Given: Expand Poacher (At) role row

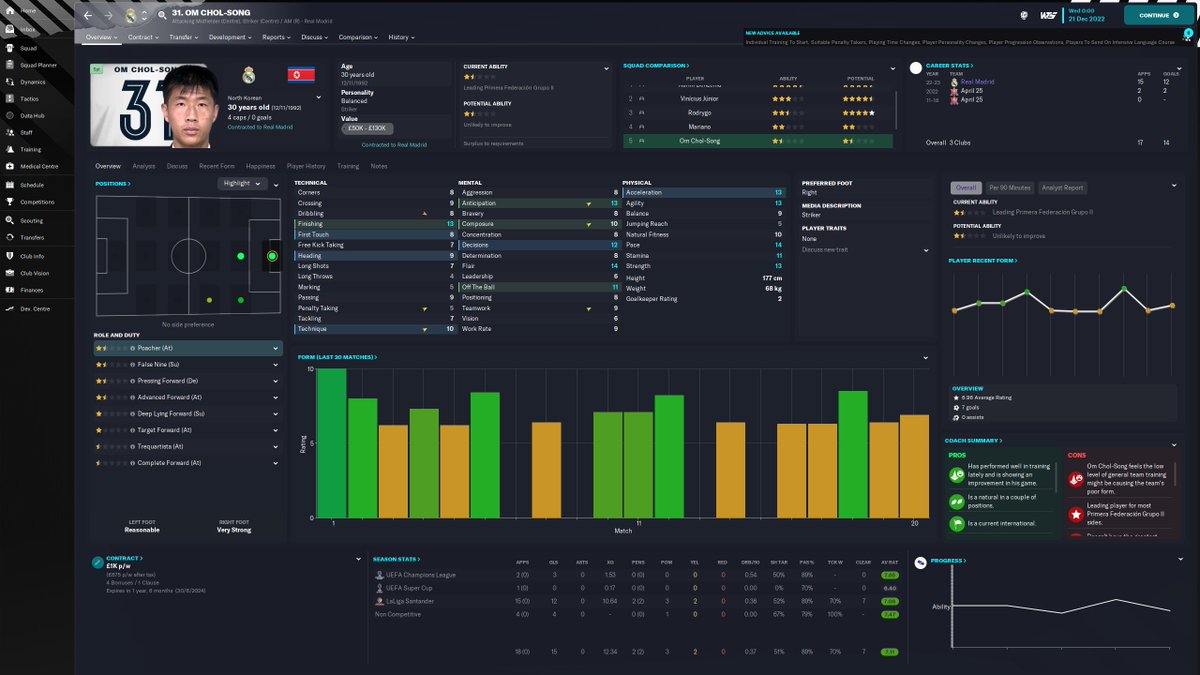Looking at the screenshot, I should 276,348.
